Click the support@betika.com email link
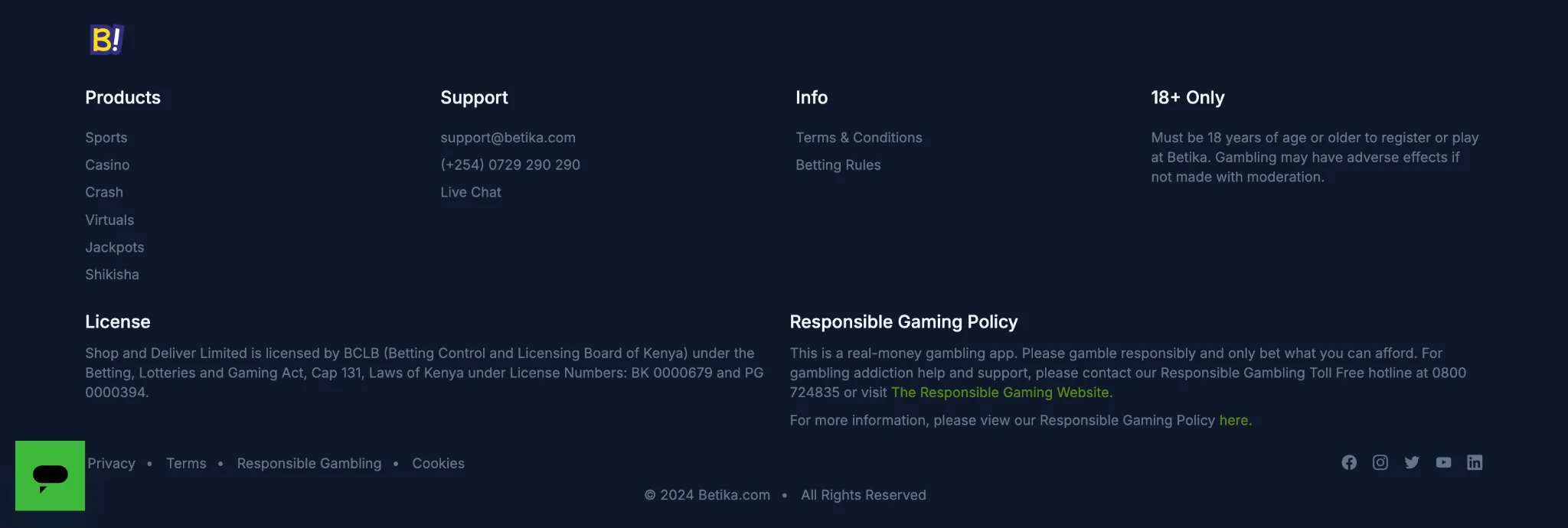Image resolution: width=1568 pixels, height=528 pixels. click(x=508, y=138)
